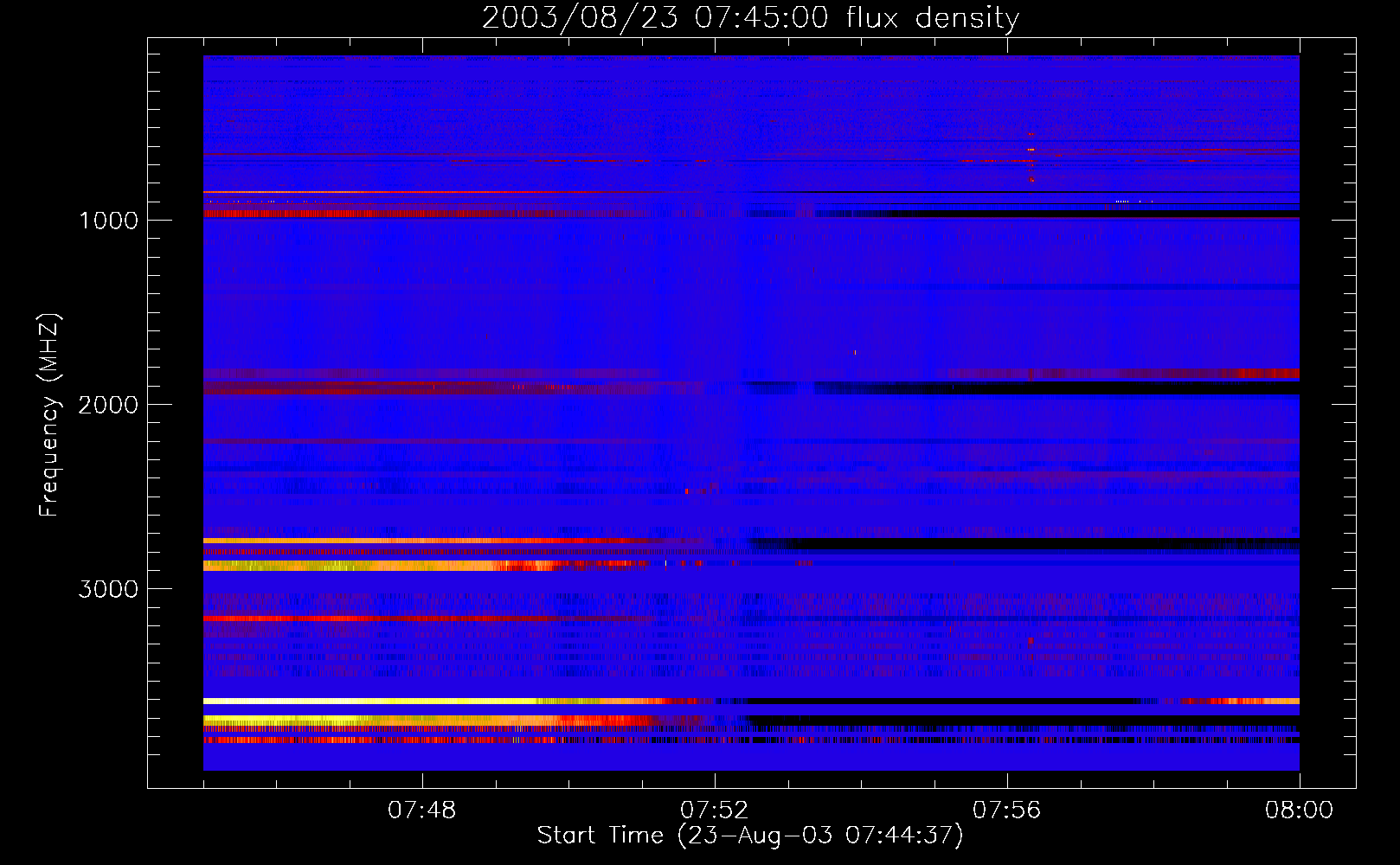Click the 3000 frequency tick label
The image size is (1400, 865).
108,589
